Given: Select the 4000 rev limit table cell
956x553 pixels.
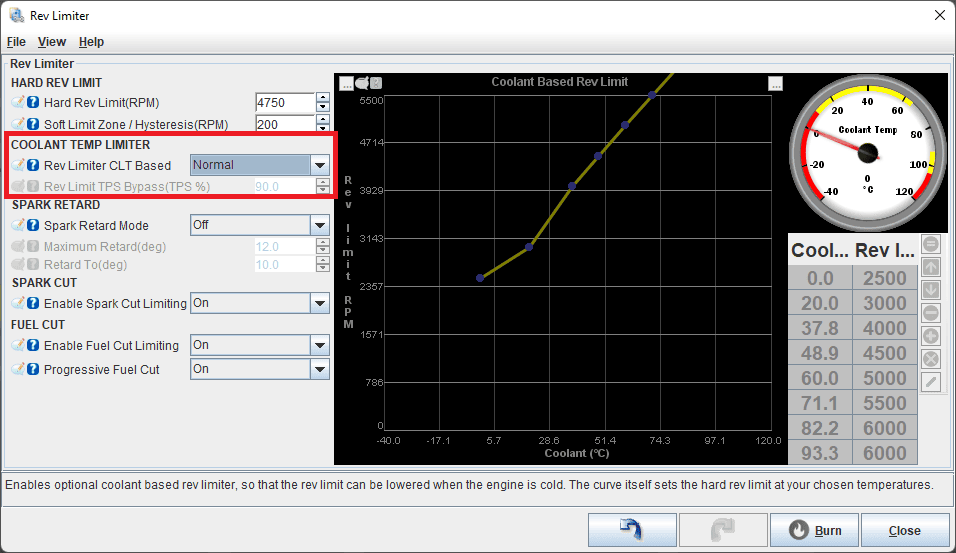Looking at the screenshot, I should click(x=885, y=328).
